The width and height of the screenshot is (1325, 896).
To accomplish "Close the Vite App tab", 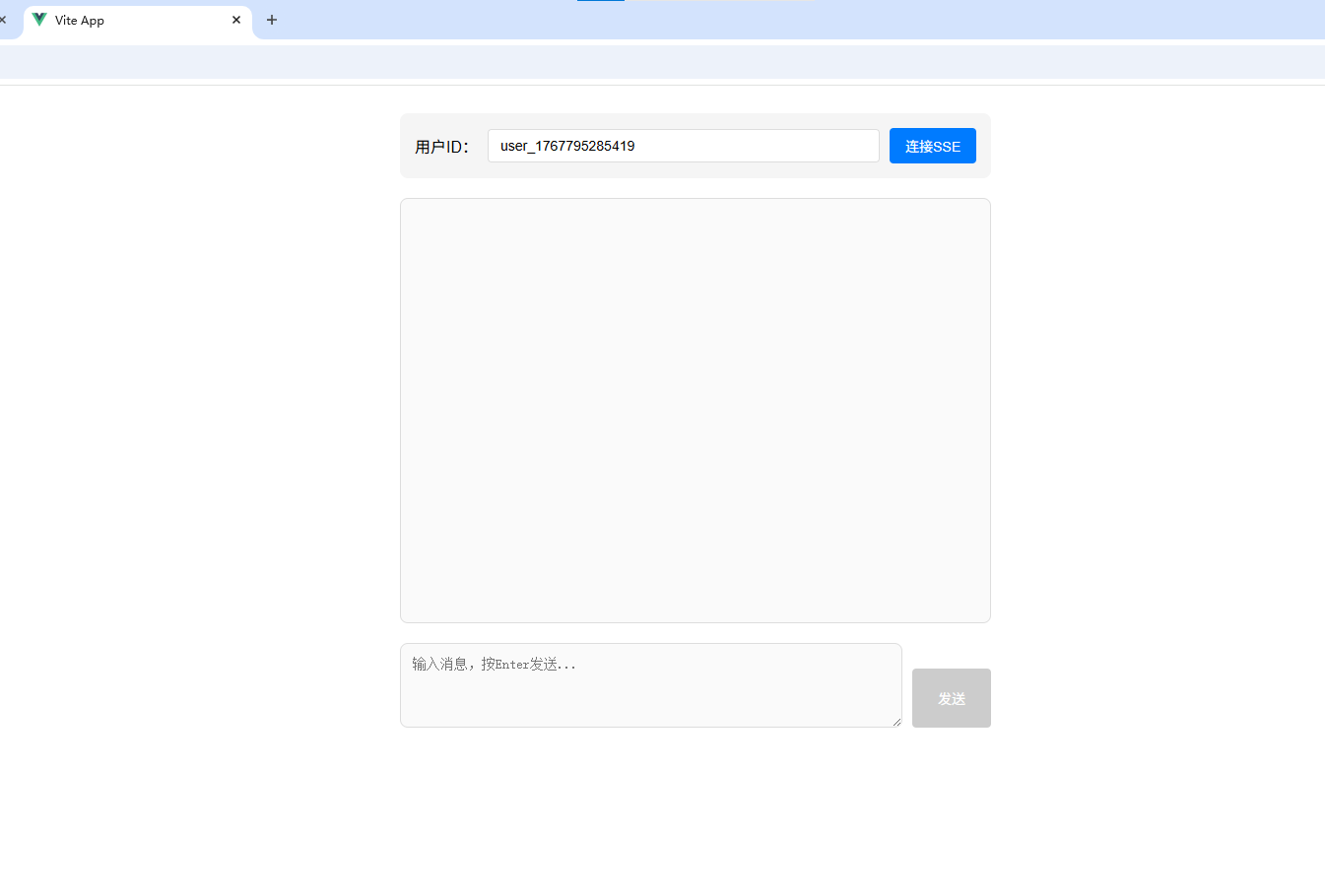I will pyautogui.click(x=236, y=20).
